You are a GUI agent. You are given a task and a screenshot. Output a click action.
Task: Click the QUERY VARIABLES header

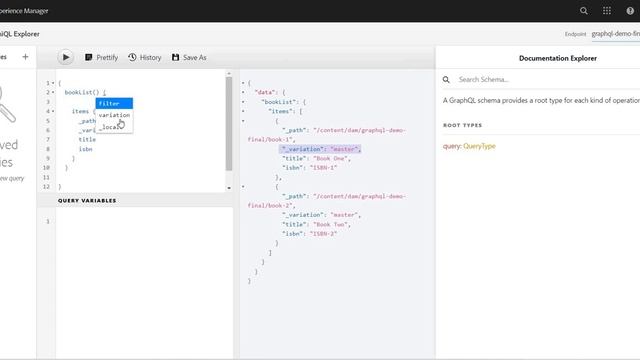click(x=87, y=200)
